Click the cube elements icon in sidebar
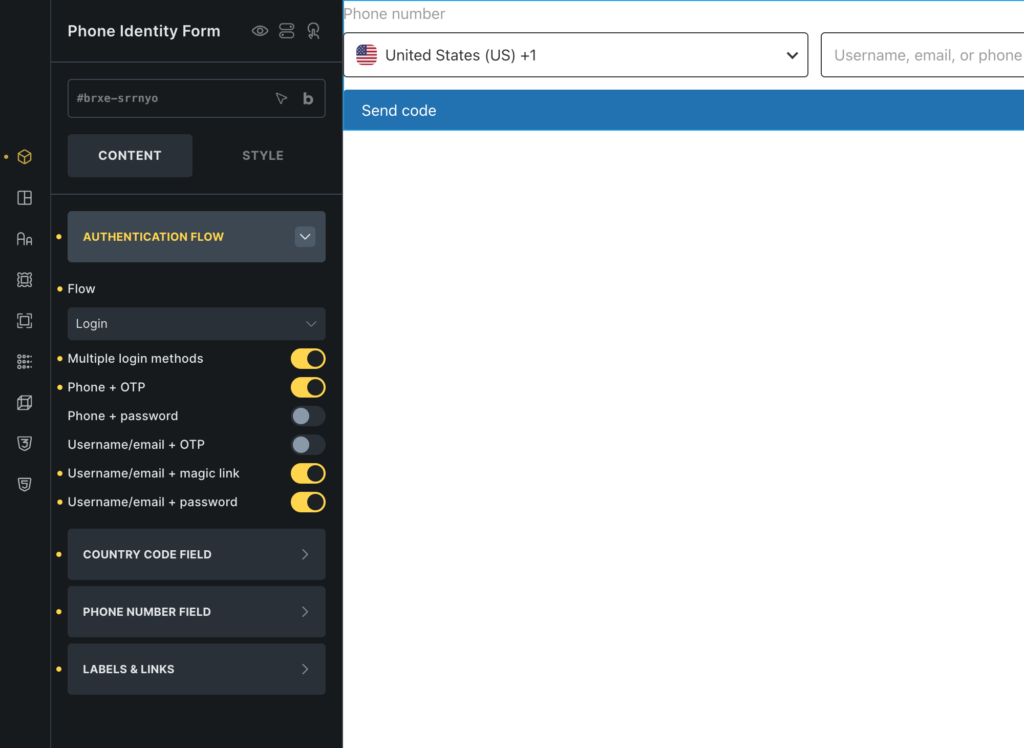 point(24,157)
